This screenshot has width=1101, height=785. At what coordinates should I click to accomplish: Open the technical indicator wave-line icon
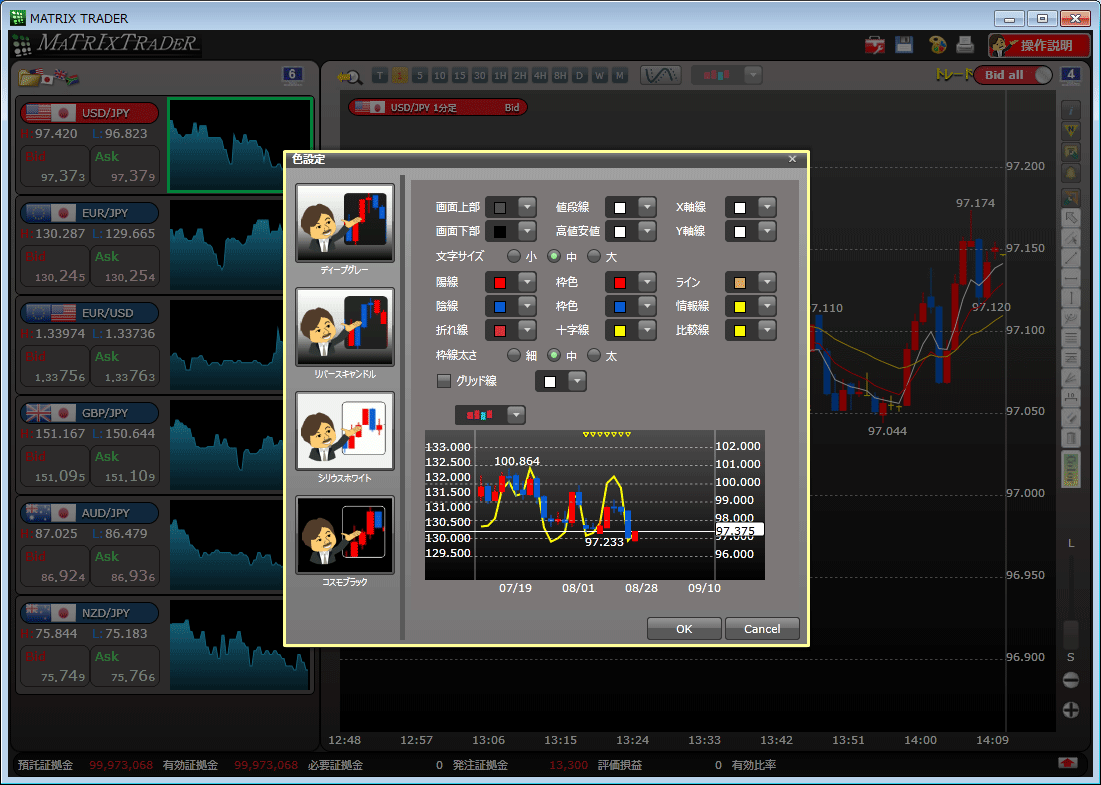pos(661,75)
